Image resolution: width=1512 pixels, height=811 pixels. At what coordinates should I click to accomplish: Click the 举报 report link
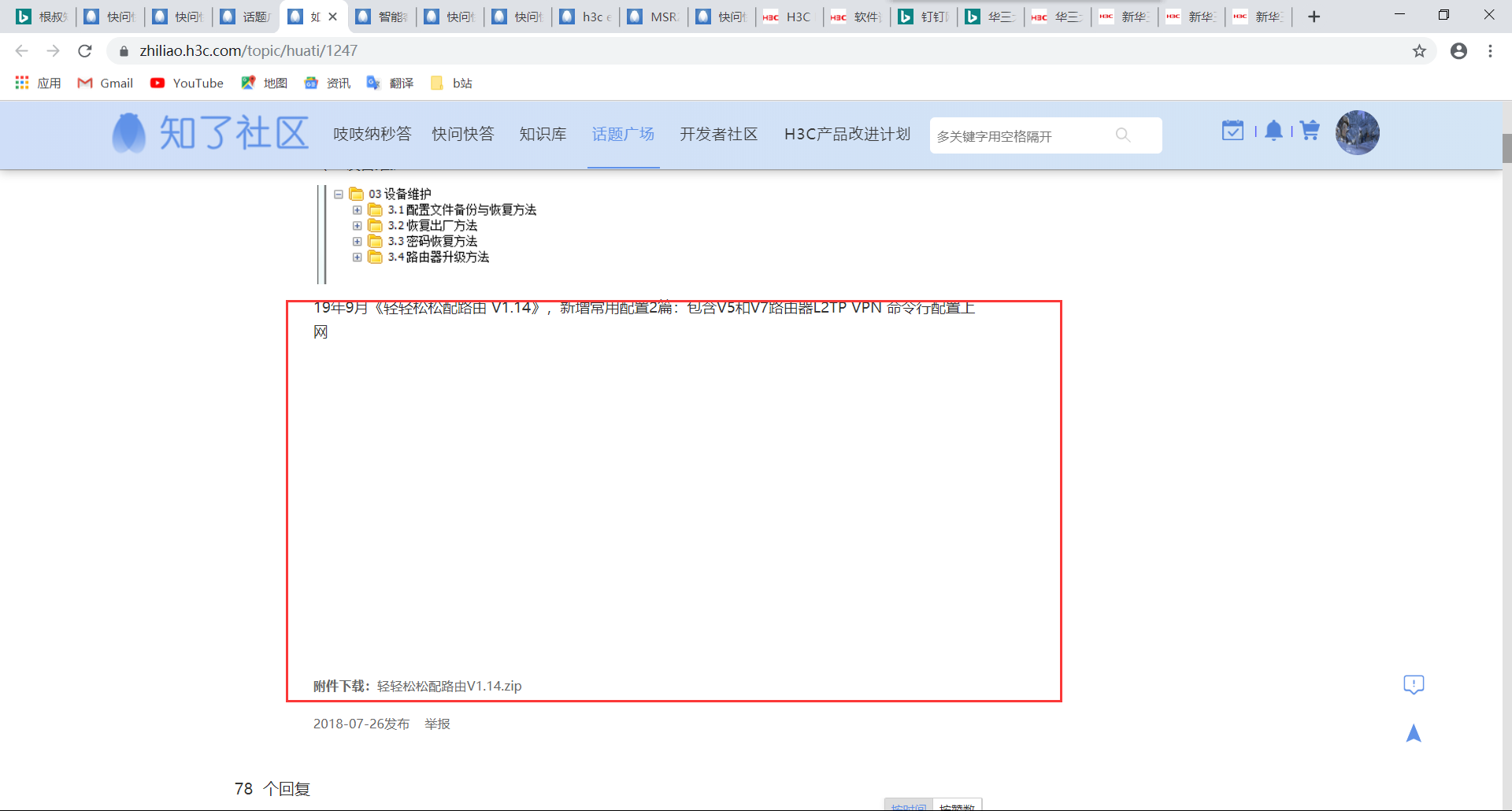437,724
